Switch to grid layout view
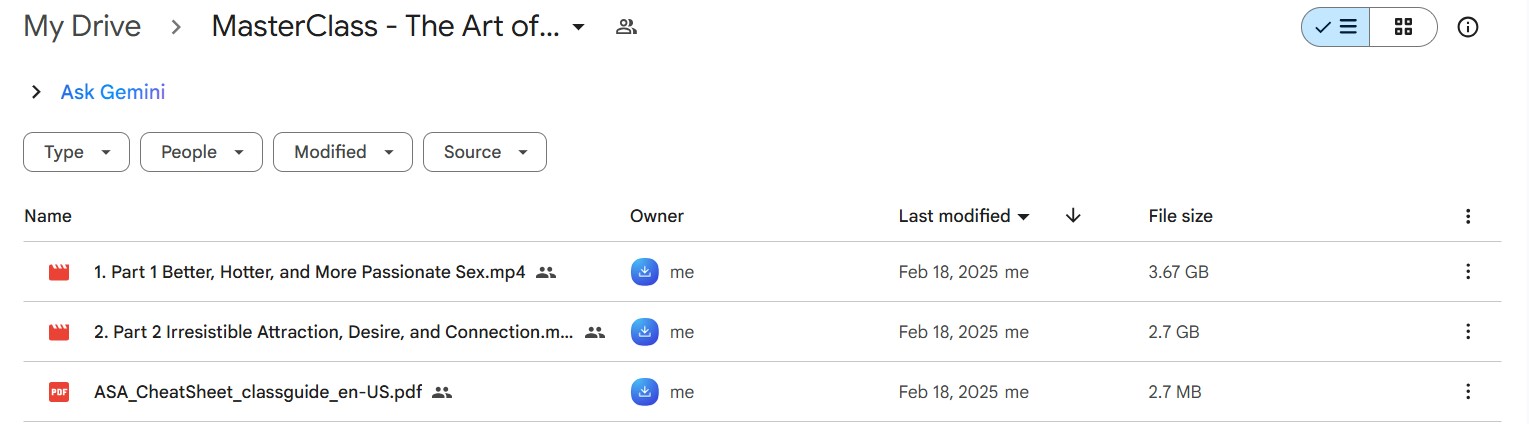This screenshot has width=1529, height=424. 1403,28
